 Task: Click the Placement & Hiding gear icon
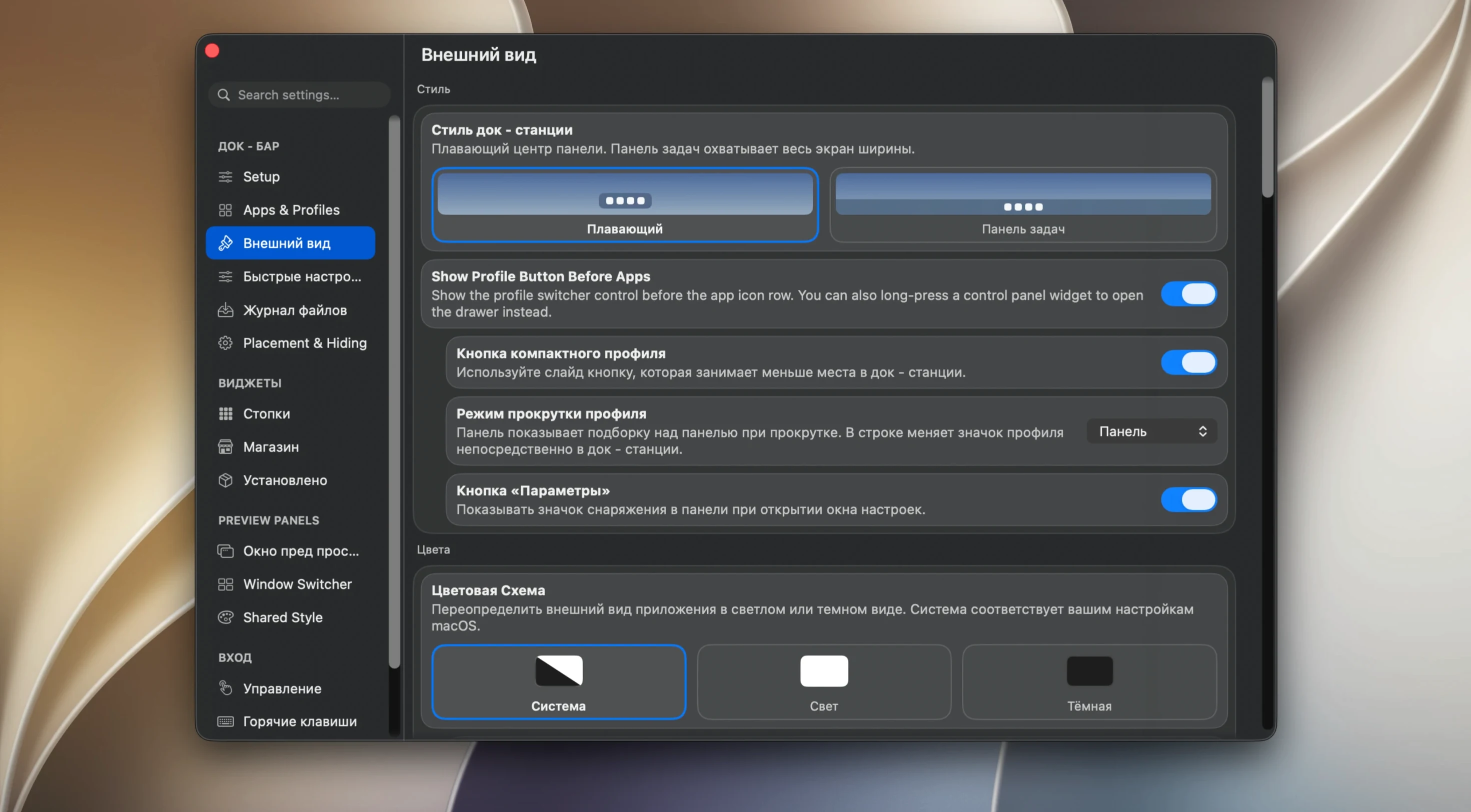(226, 343)
